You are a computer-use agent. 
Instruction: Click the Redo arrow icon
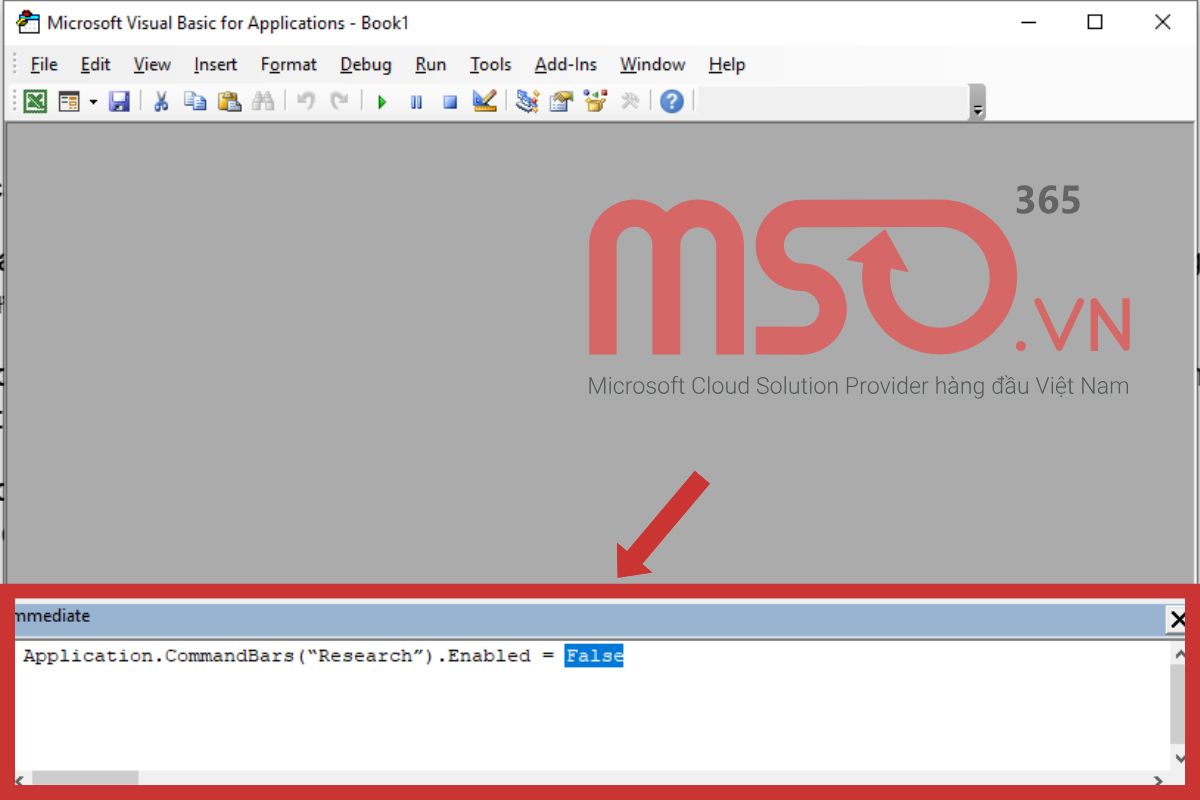pyautogui.click(x=340, y=101)
